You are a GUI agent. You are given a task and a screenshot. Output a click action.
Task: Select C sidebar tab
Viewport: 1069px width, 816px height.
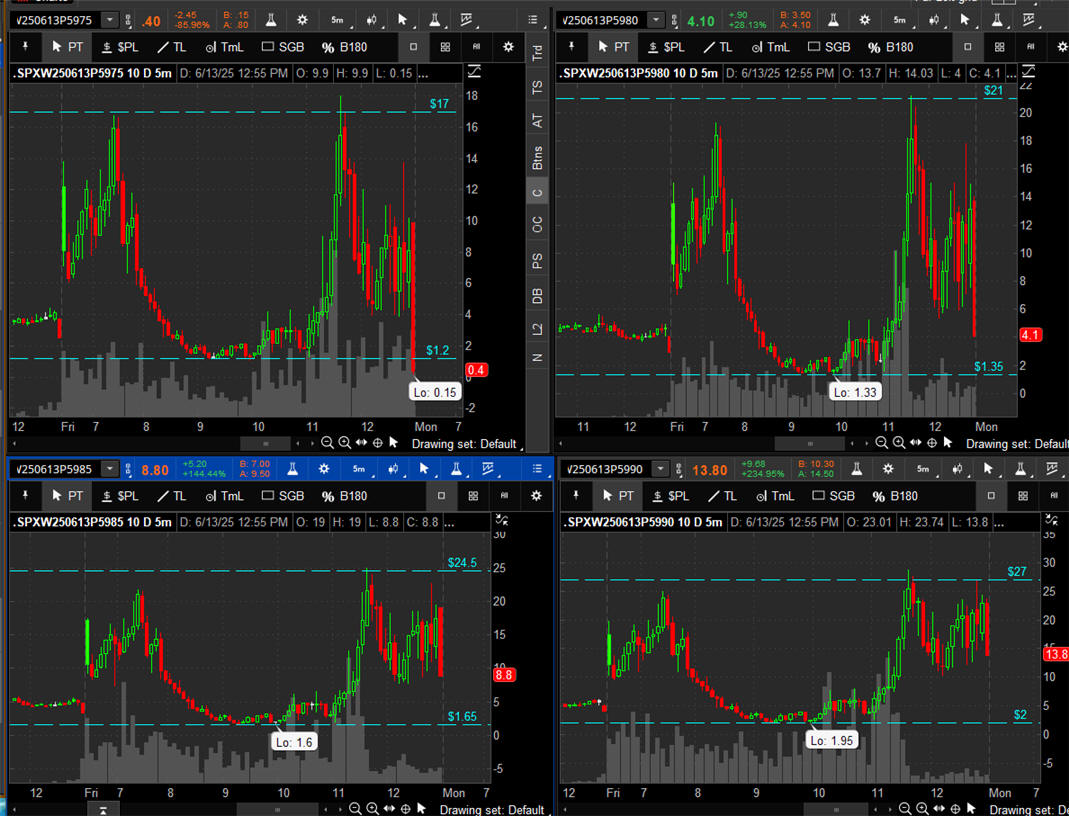[537, 192]
